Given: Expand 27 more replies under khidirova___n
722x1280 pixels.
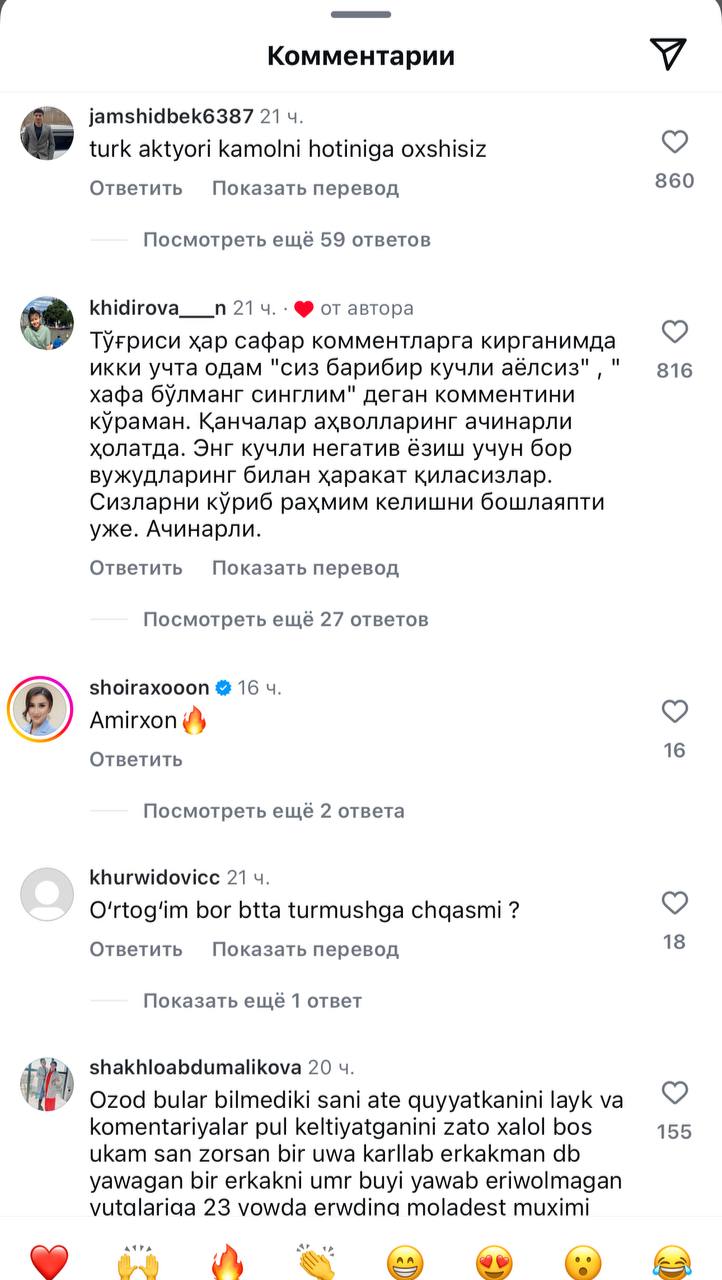Looking at the screenshot, I should click(x=286, y=620).
